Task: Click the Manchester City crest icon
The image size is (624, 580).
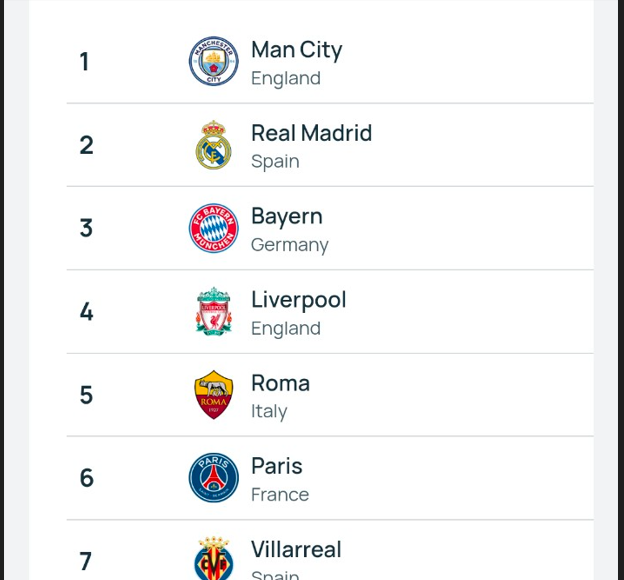Action: [214, 61]
